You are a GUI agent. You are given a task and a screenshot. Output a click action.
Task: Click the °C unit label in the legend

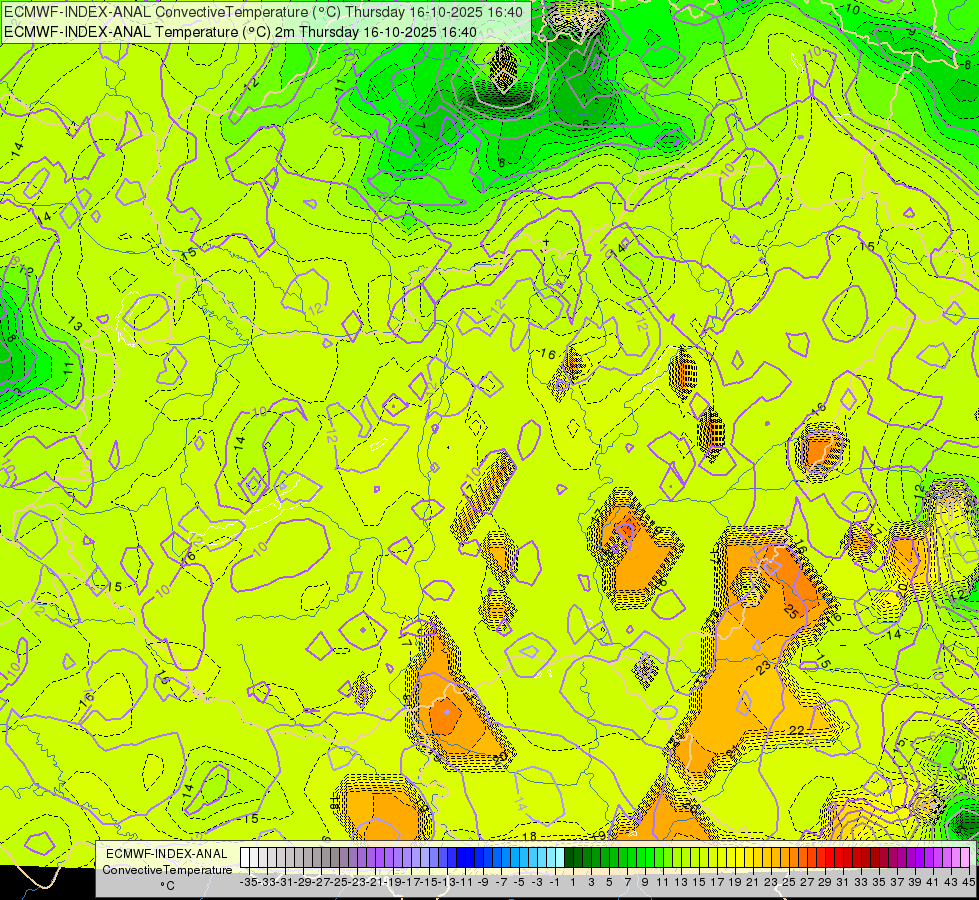pos(167,886)
